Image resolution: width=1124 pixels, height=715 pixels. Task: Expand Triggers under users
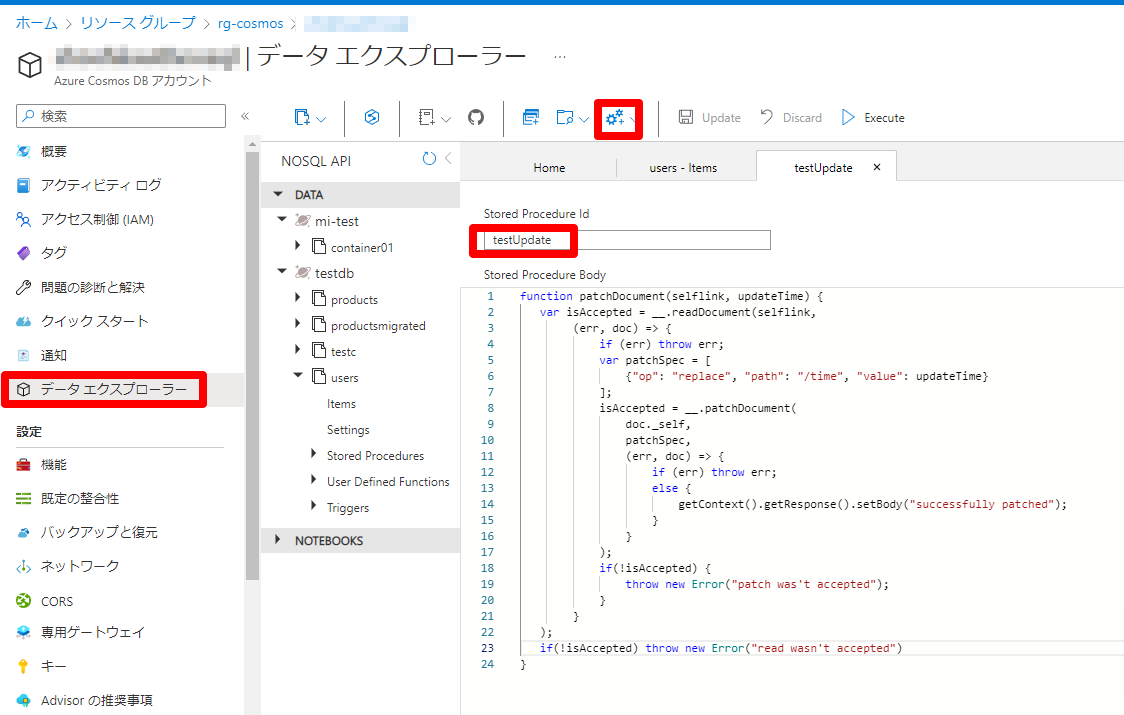click(x=313, y=505)
